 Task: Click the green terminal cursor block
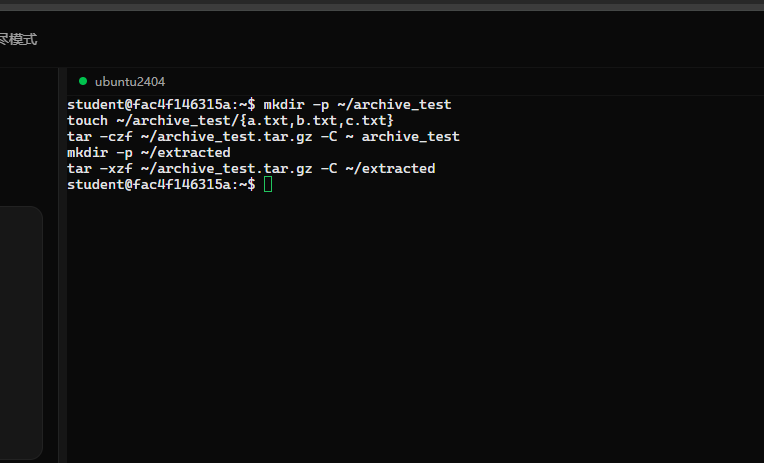[x=268, y=184]
